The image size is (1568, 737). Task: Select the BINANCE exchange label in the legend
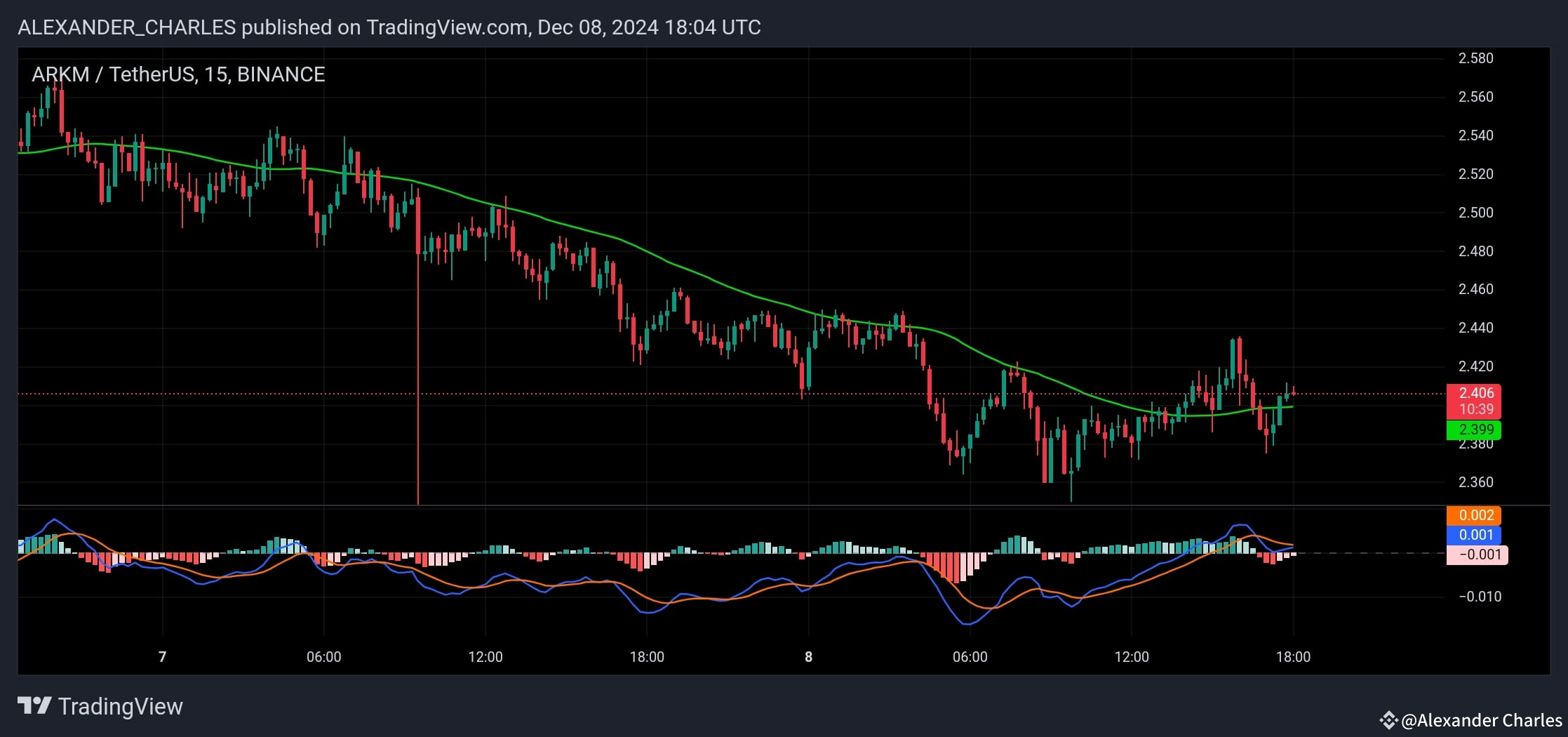[281, 74]
